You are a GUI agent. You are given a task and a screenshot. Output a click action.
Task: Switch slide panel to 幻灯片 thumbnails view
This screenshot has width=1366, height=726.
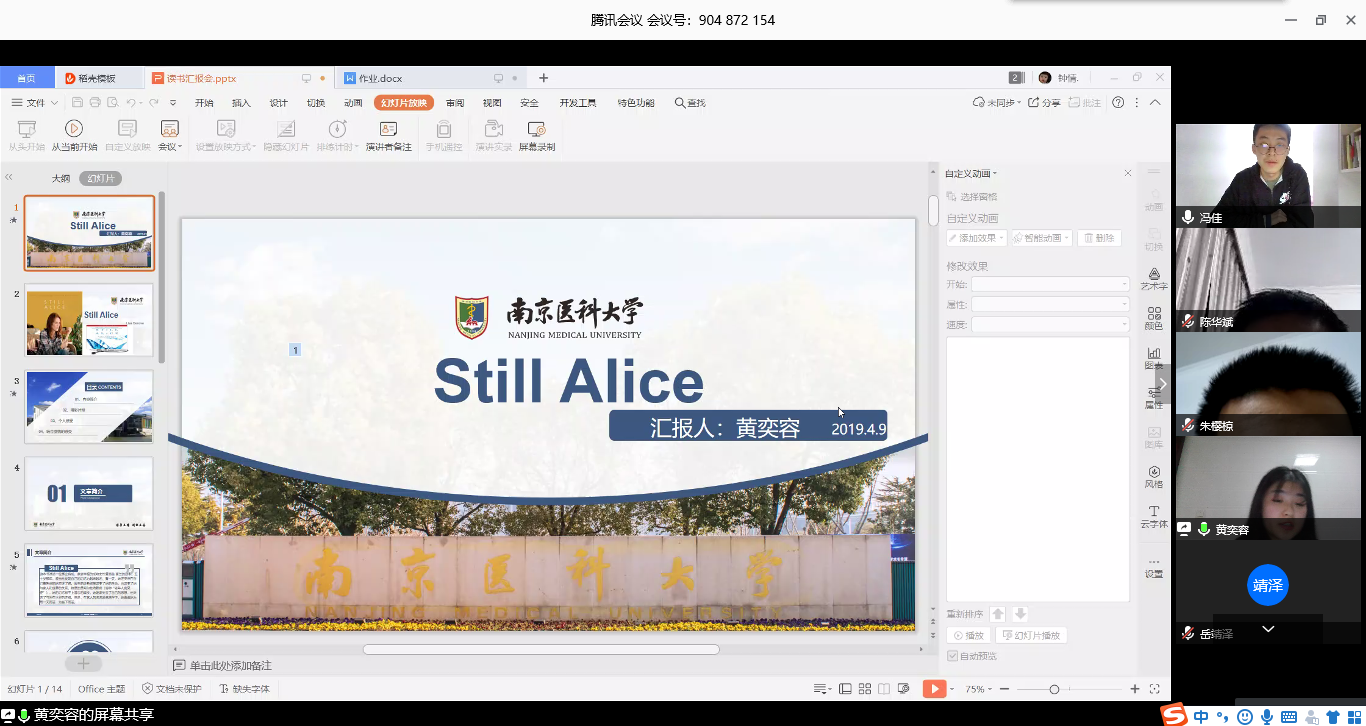(100, 178)
